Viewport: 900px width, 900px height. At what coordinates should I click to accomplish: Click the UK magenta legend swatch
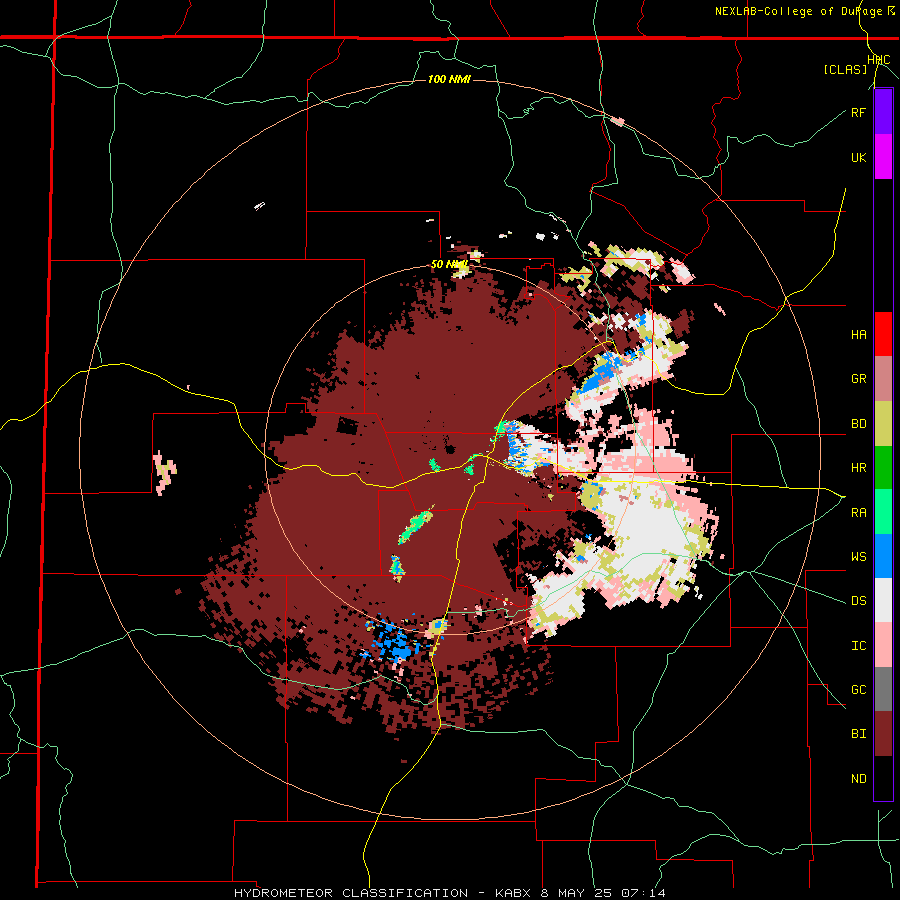[883, 157]
